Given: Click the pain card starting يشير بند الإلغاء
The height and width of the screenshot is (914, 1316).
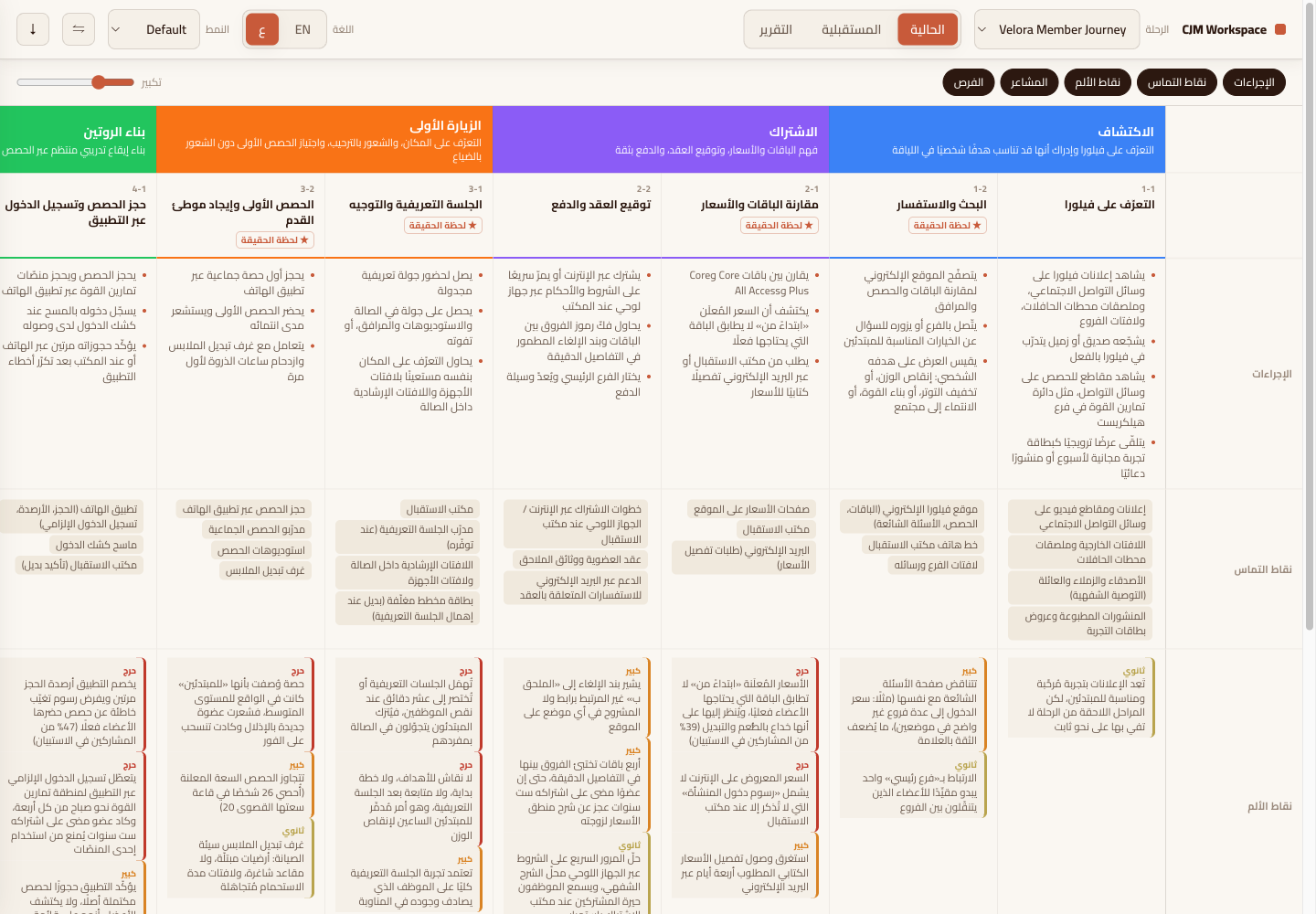Looking at the screenshot, I should [x=578, y=697].
